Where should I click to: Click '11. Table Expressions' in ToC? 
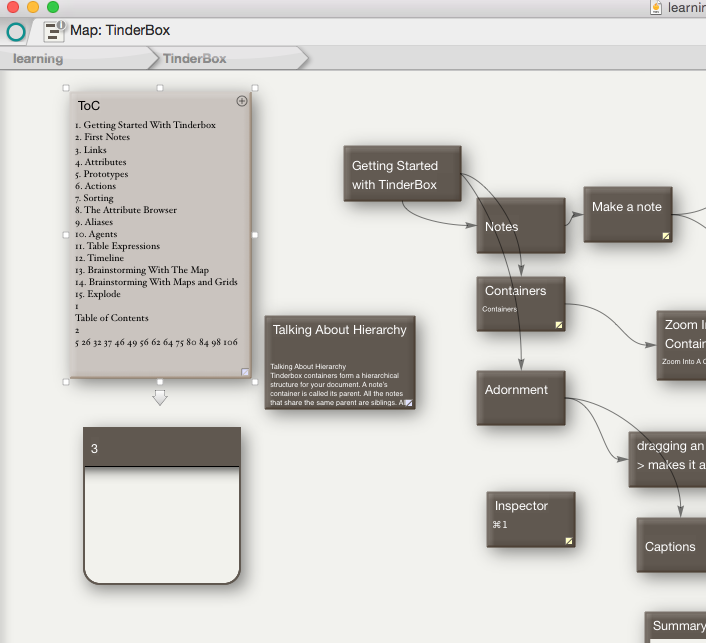pyautogui.click(x=118, y=245)
